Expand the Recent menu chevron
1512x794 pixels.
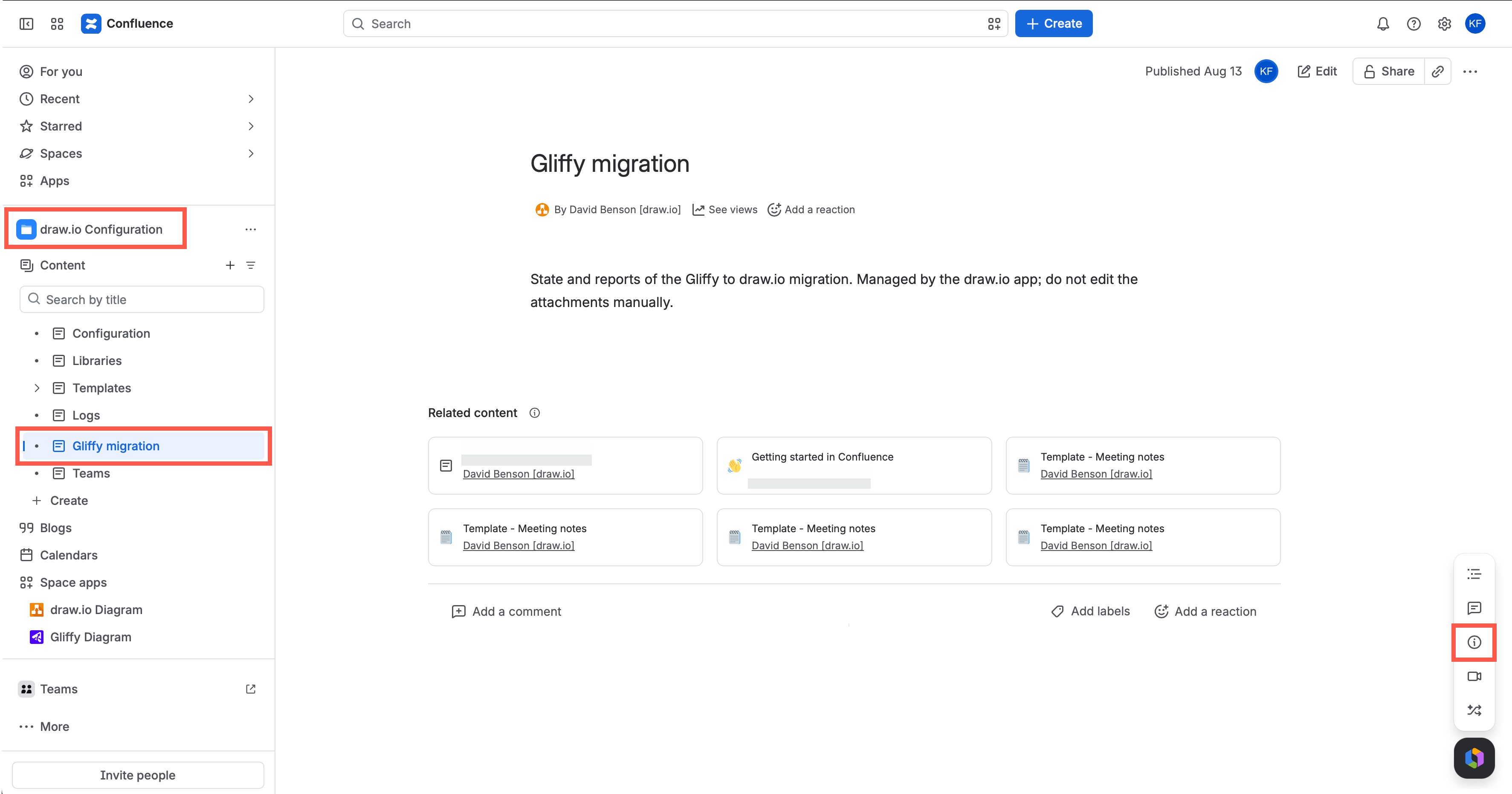pyautogui.click(x=251, y=99)
